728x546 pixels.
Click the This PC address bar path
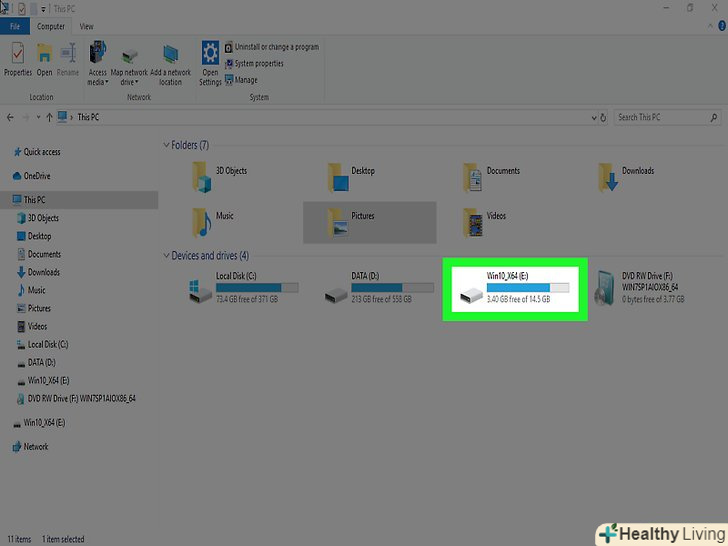point(88,117)
